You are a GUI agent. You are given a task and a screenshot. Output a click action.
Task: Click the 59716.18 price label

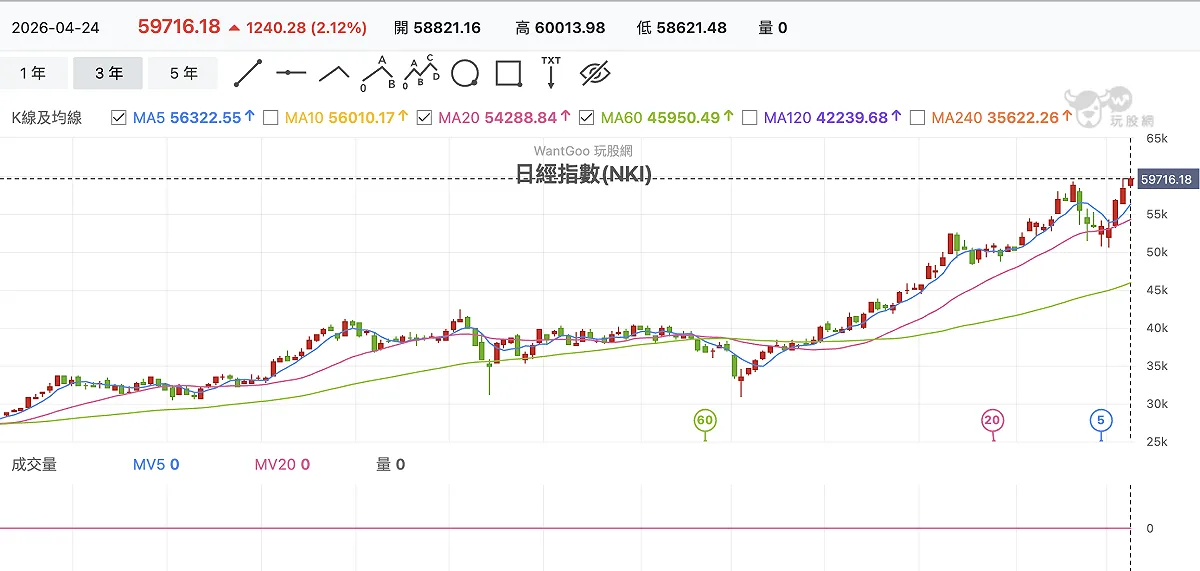click(1167, 180)
